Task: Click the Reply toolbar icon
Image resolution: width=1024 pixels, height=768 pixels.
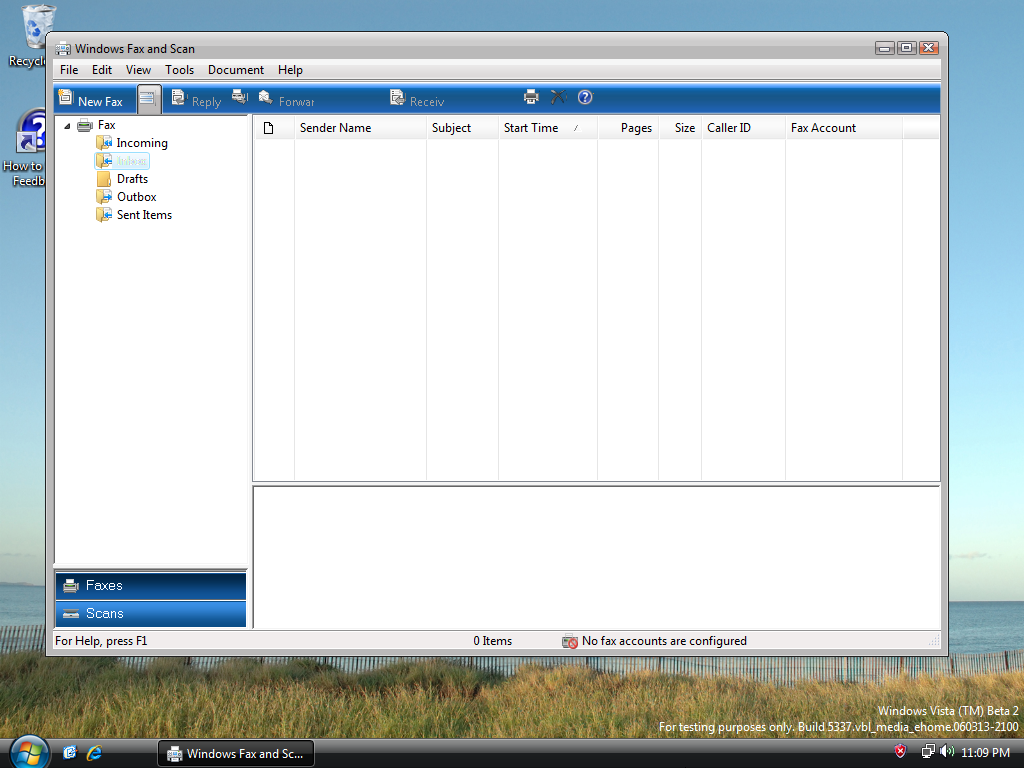Action: 196,100
